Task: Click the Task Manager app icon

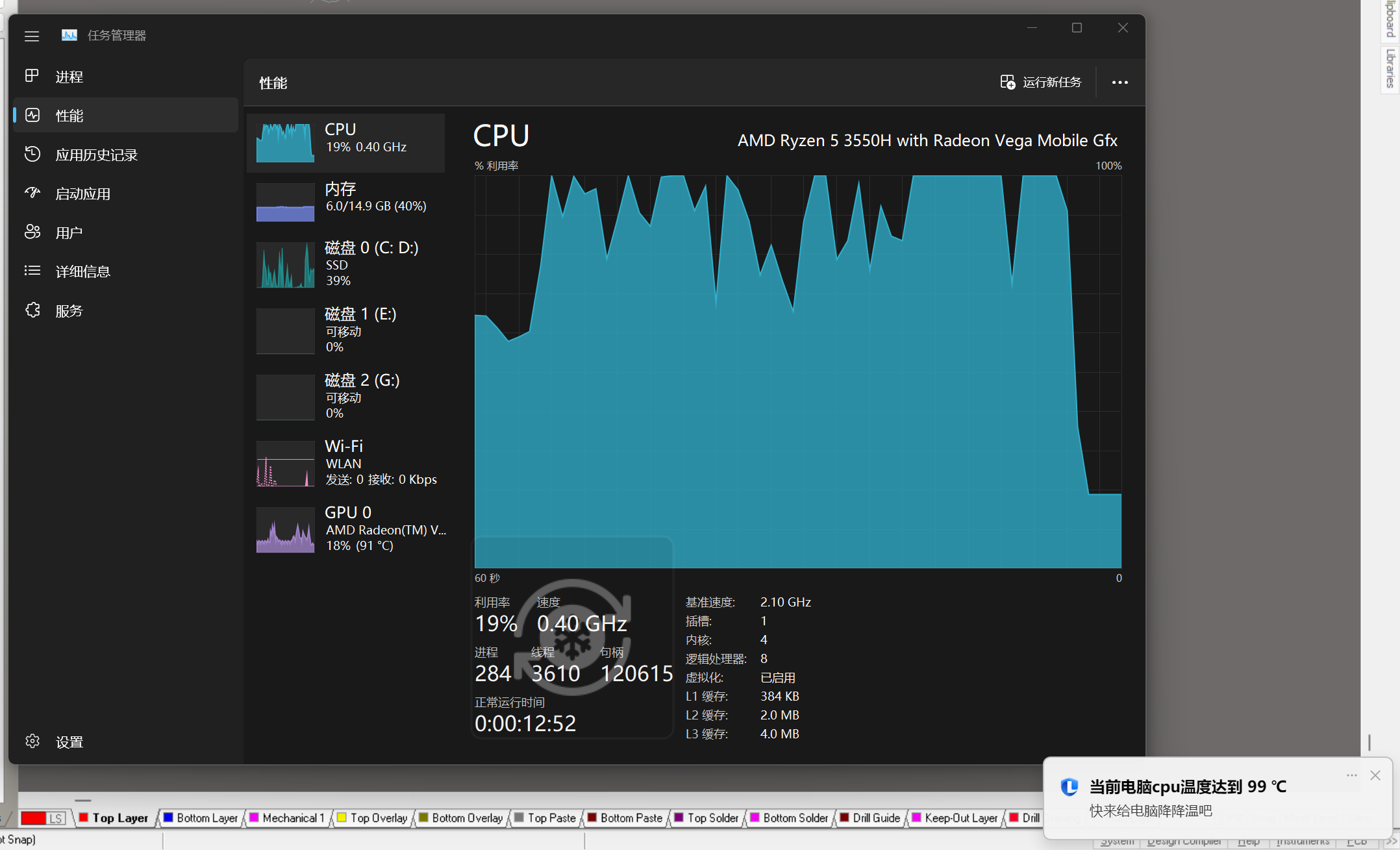Action: point(69,35)
